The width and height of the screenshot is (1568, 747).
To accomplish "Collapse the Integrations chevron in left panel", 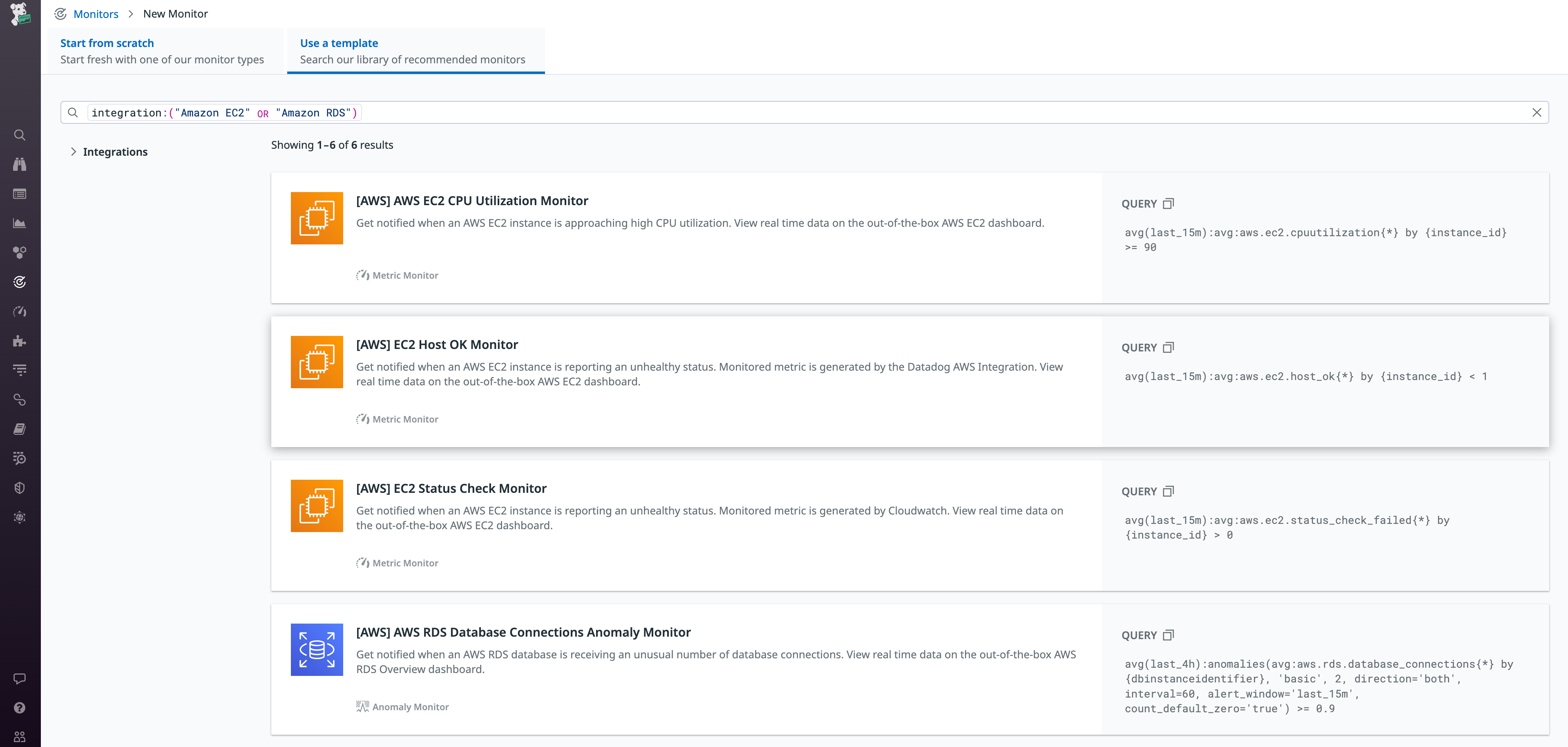I will tap(74, 152).
